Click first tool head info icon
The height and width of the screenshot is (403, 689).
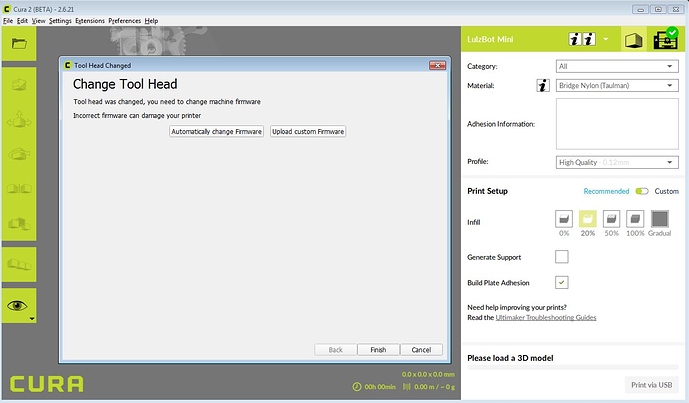point(574,39)
